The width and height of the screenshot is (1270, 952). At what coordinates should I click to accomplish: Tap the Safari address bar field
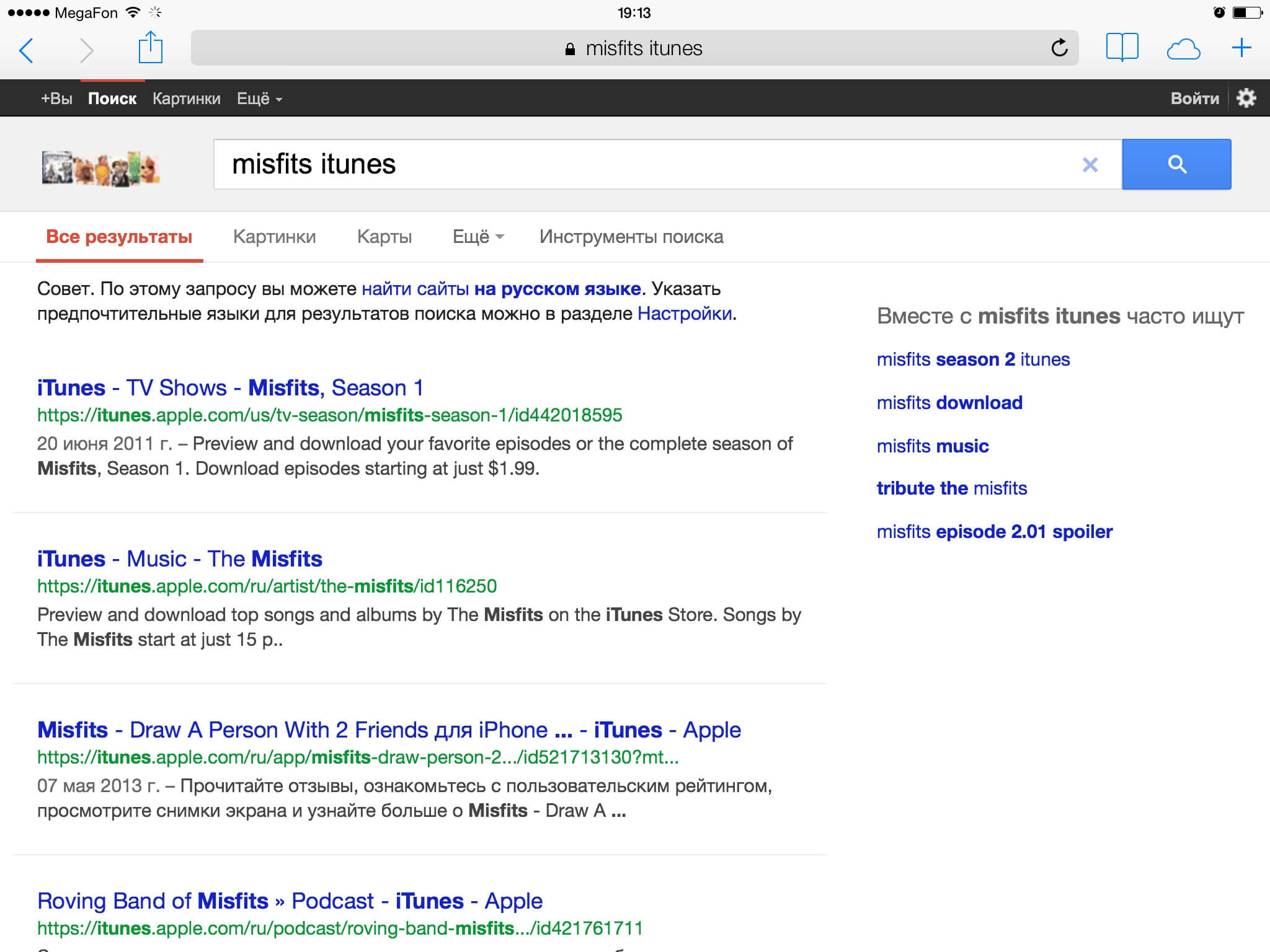point(634,48)
